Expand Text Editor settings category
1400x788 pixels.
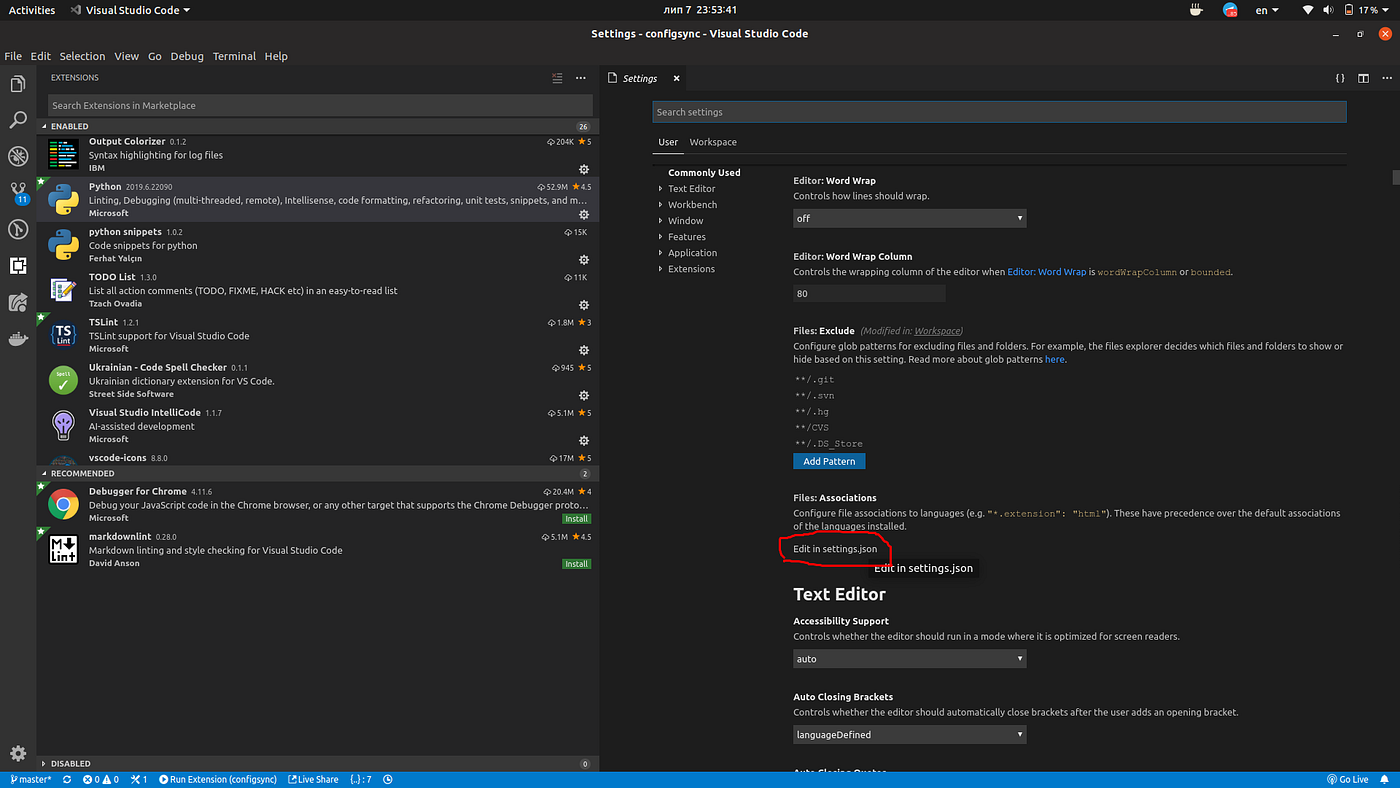tap(691, 188)
